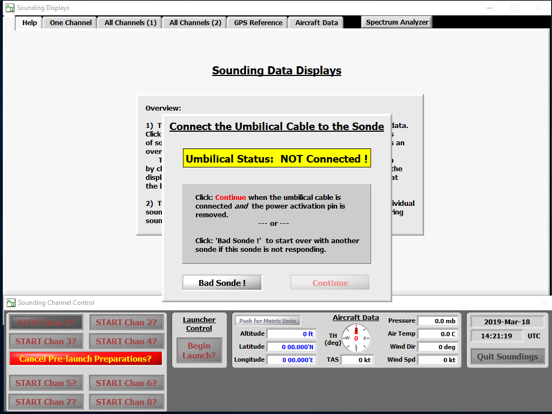The width and height of the screenshot is (552, 414).
Task: Click the Sounding Channel Control window icon
Action: (x=11, y=302)
